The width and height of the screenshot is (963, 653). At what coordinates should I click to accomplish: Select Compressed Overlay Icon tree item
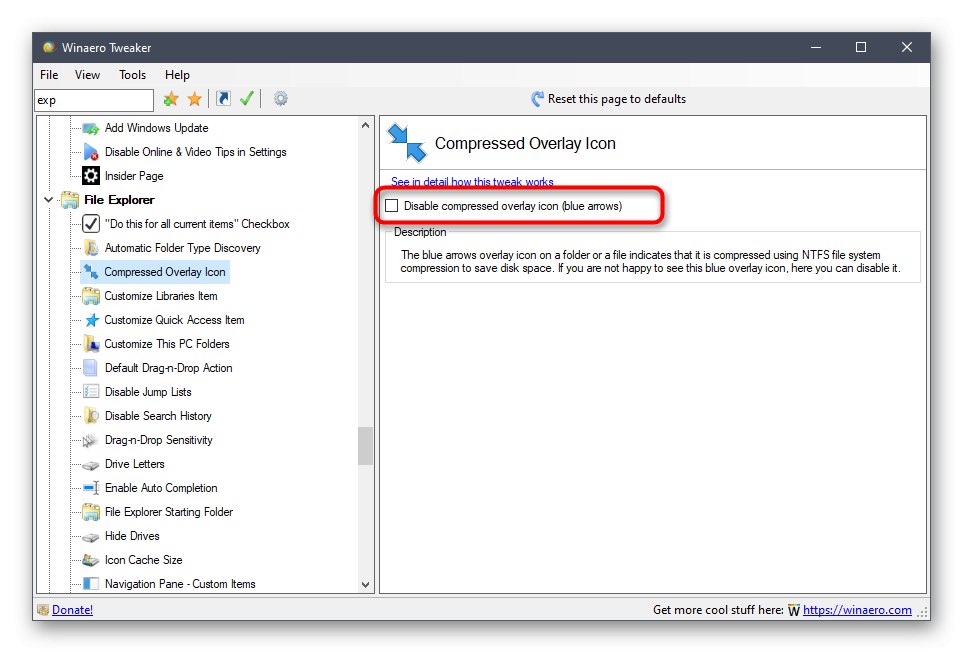tap(165, 272)
